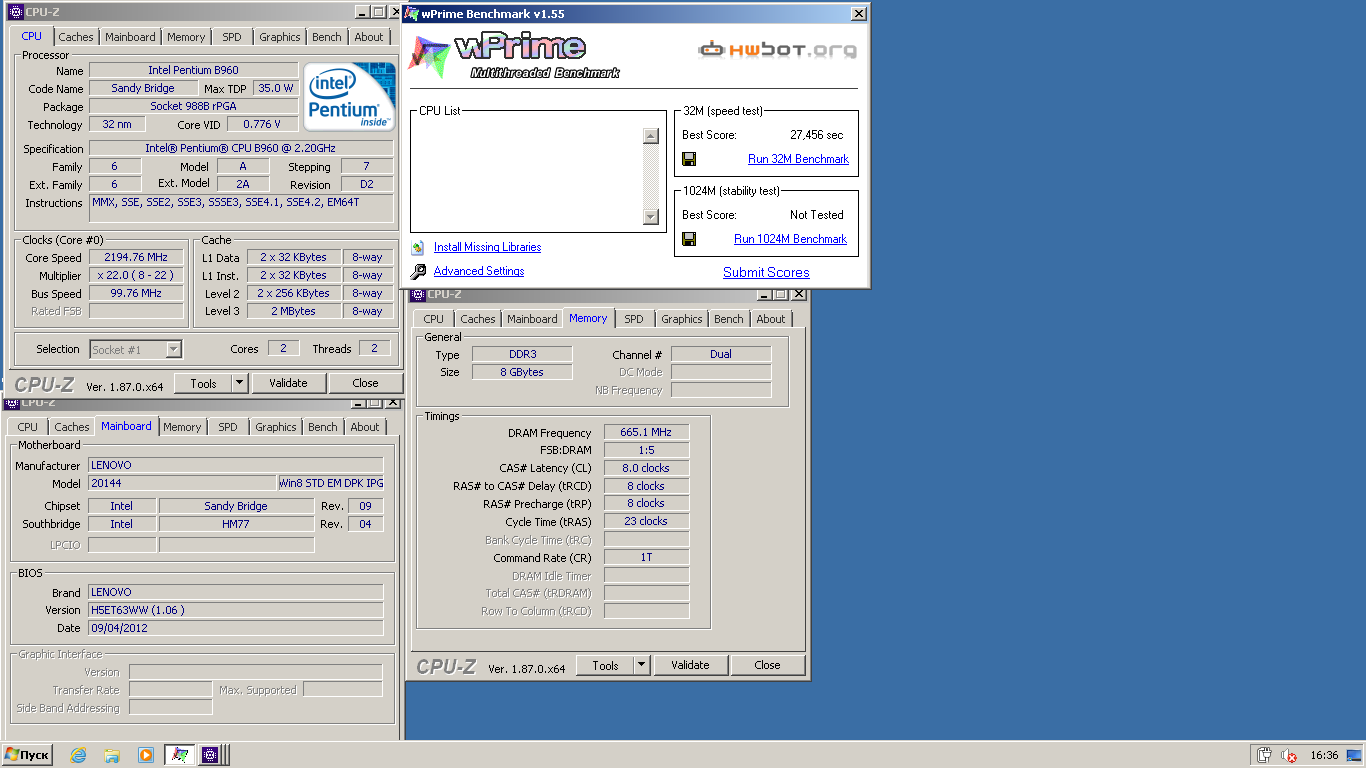Click the show desktop icon beside the clock

click(x=1355, y=755)
